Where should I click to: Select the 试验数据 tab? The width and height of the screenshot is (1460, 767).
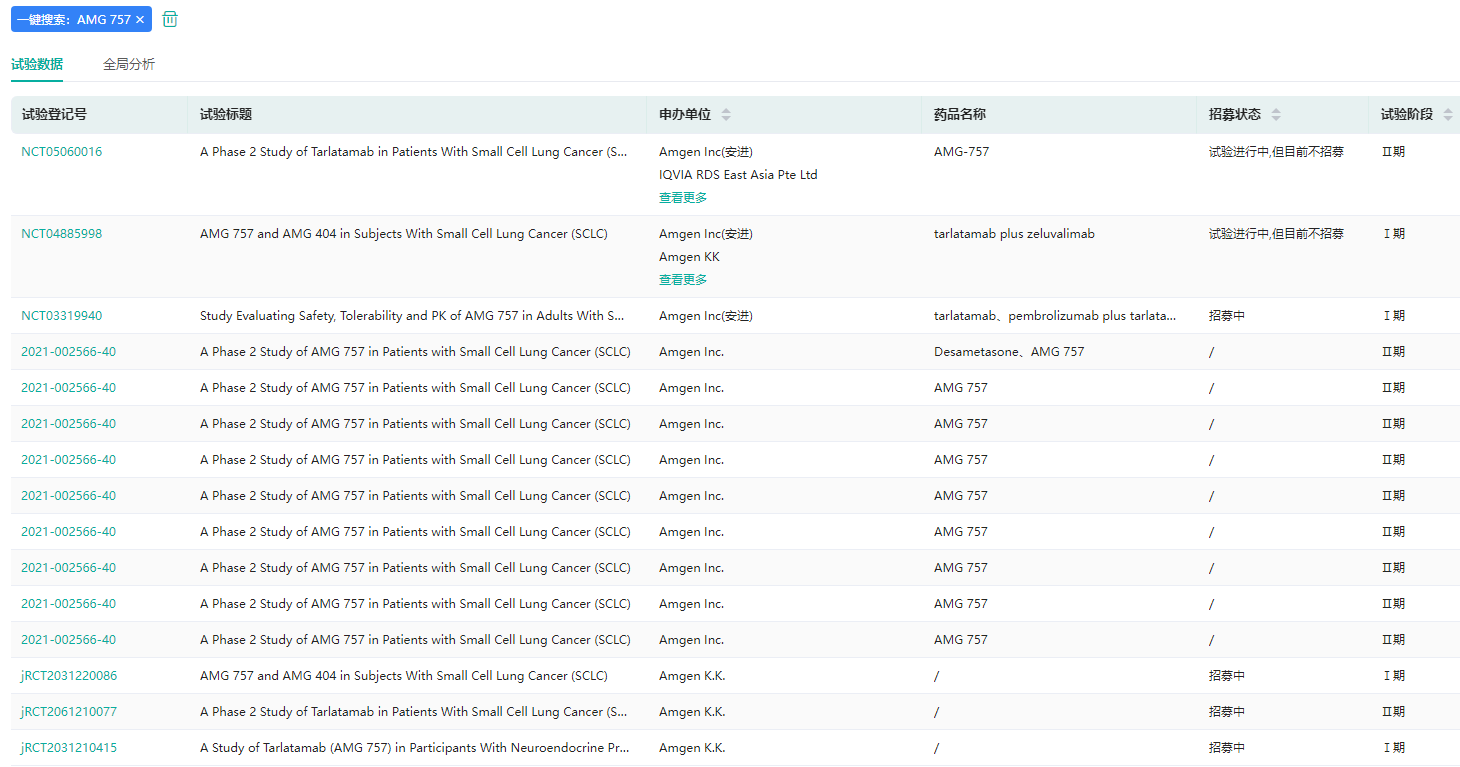[37, 64]
